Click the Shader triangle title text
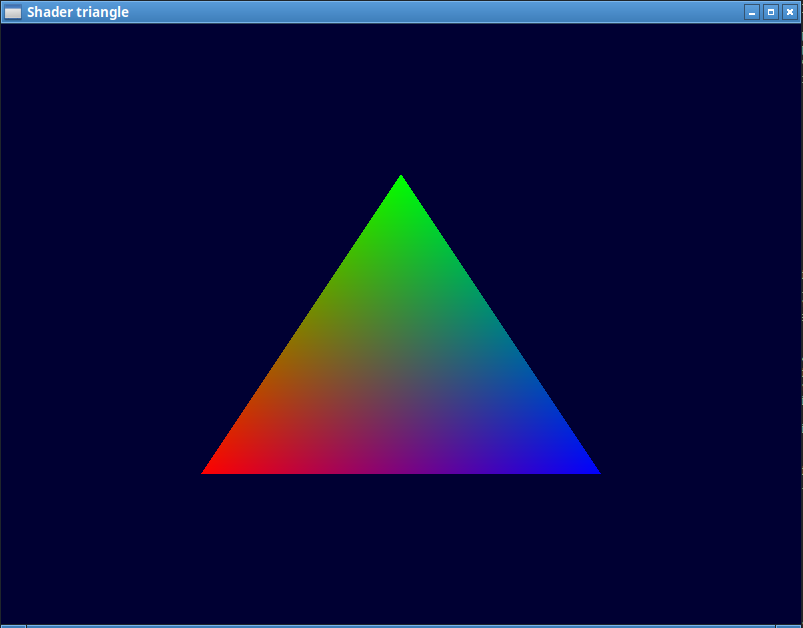Viewport: 803px width, 628px height. coord(78,12)
